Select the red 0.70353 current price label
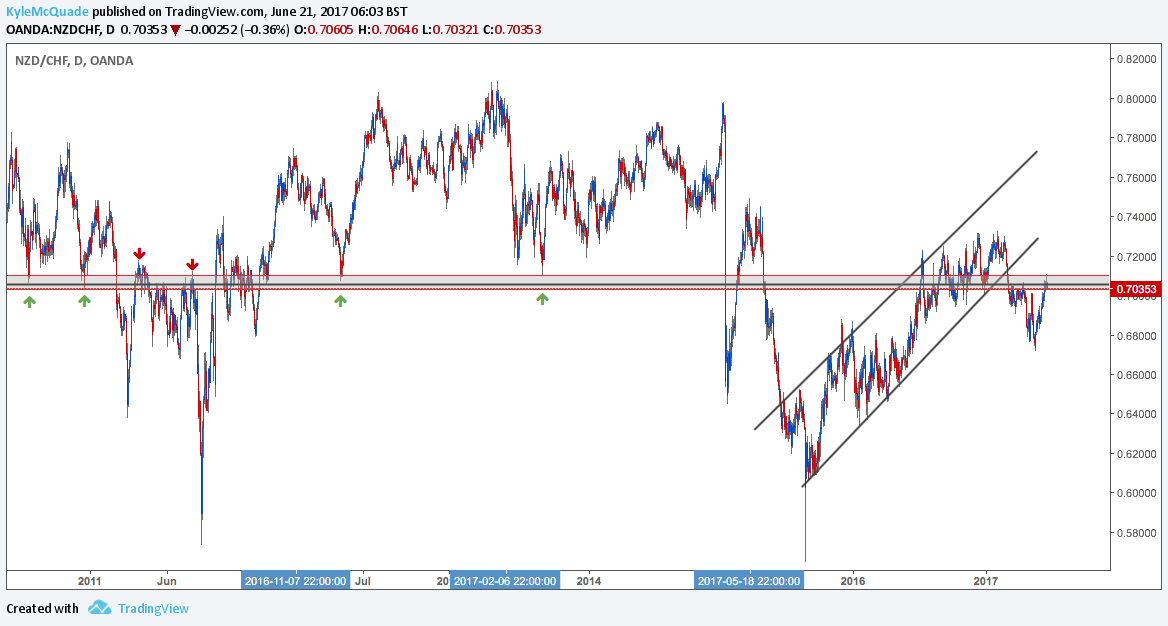Image resolution: width=1168 pixels, height=626 pixels. click(x=1137, y=288)
